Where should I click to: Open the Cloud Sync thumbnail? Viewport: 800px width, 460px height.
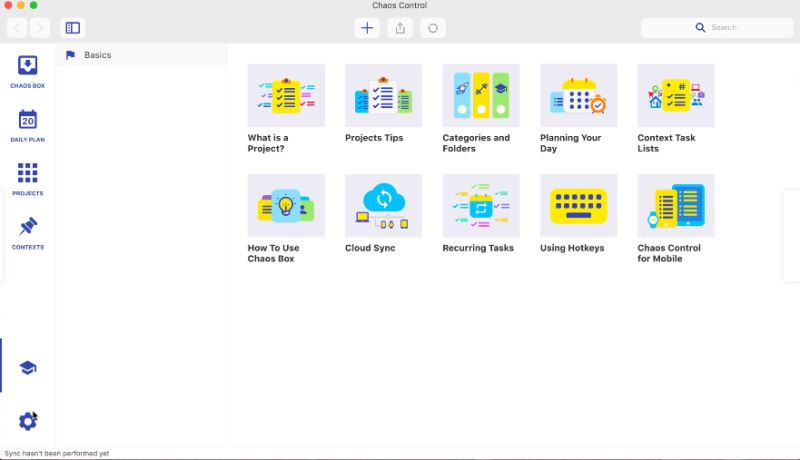384,206
